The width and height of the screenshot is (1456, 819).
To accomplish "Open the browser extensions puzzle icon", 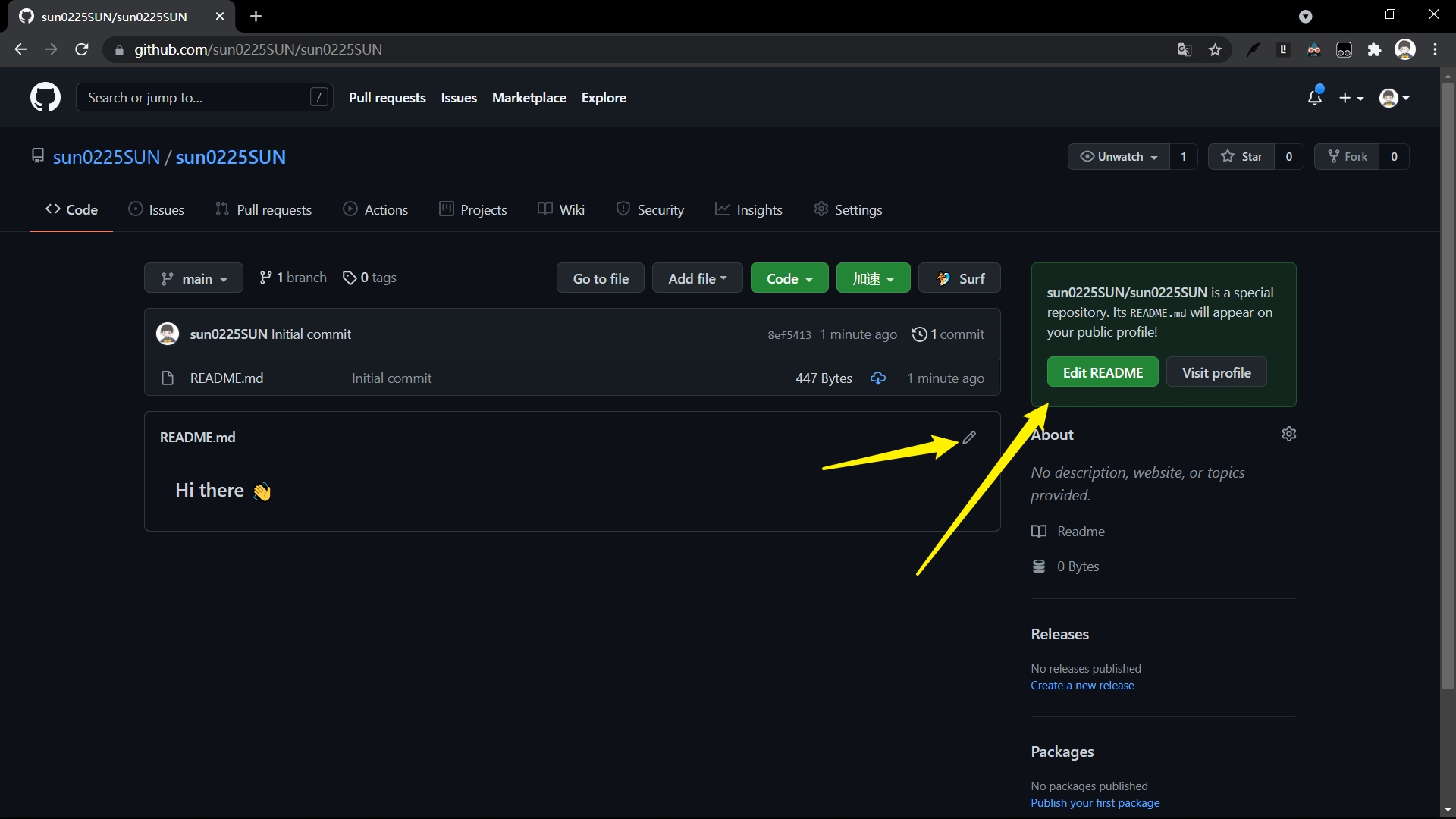I will [x=1375, y=49].
